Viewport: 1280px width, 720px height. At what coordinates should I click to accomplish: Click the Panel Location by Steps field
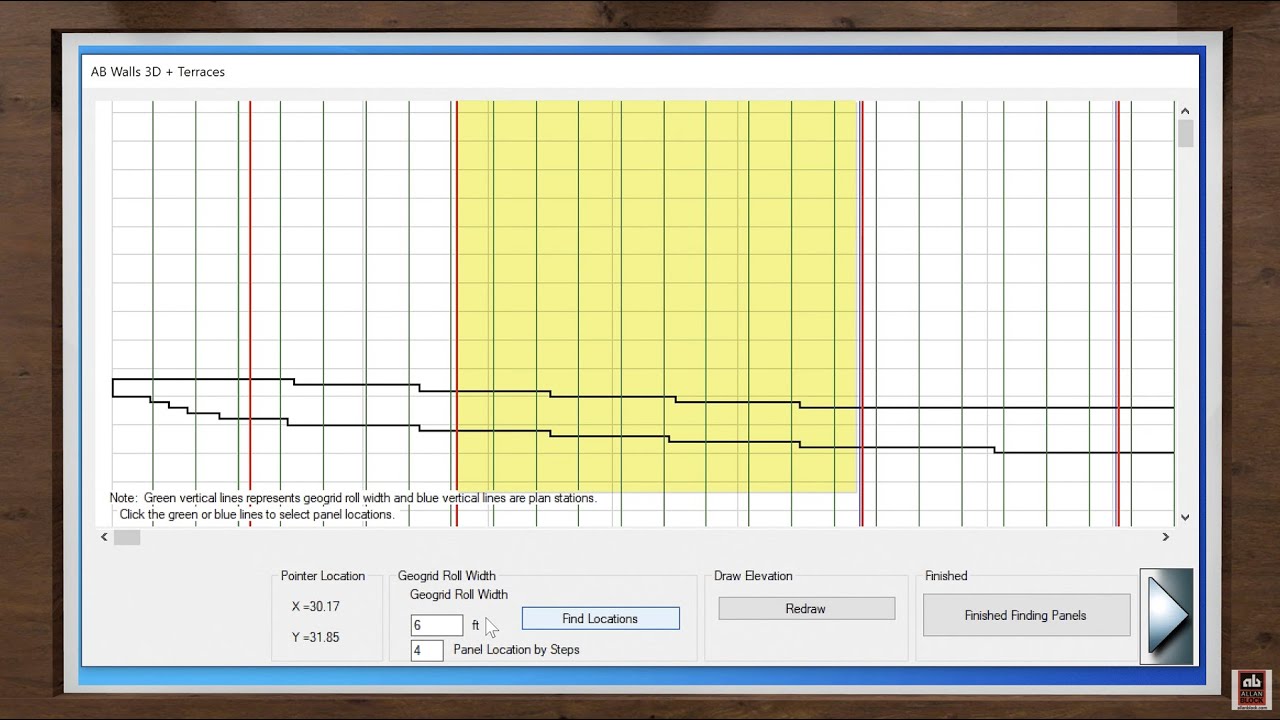pyautogui.click(x=427, y=650)
